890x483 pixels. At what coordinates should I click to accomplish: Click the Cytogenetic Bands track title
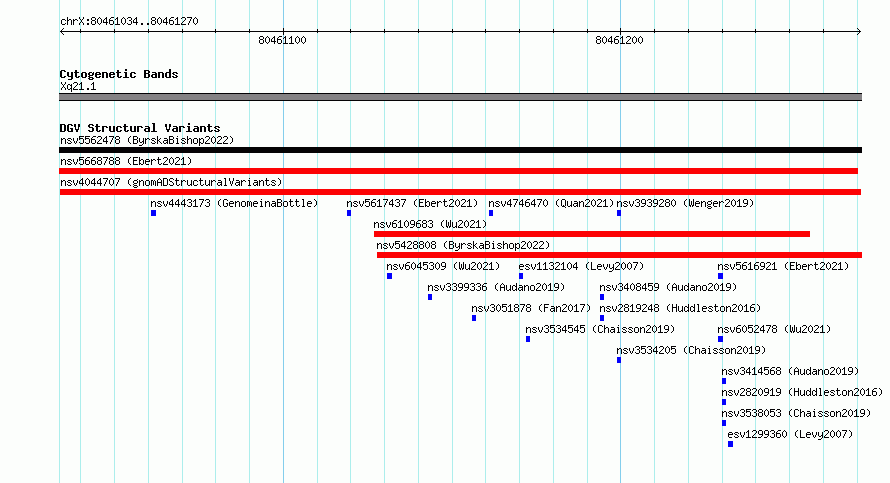(119, 74)
